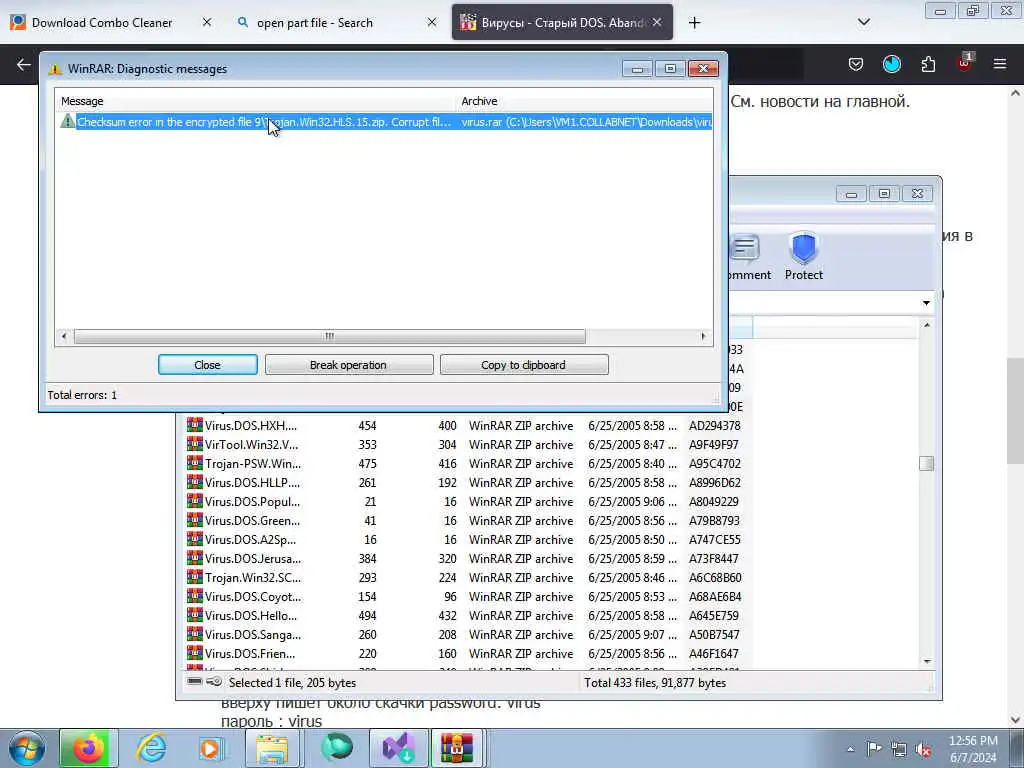
Task: Click the WinRAR file list scroll up arrow
Action: click(926, 325)
